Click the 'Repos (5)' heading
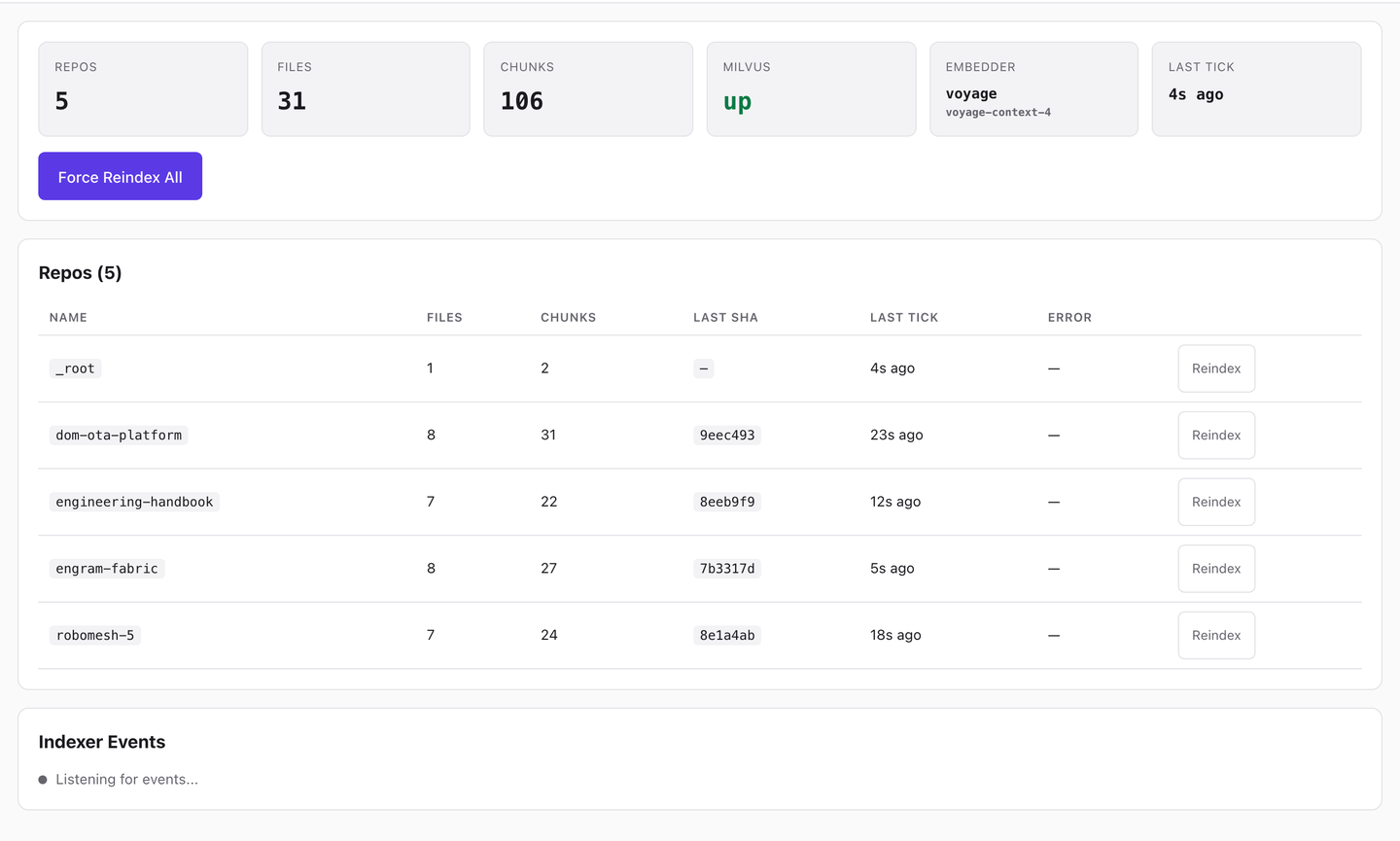 [80, 273]
